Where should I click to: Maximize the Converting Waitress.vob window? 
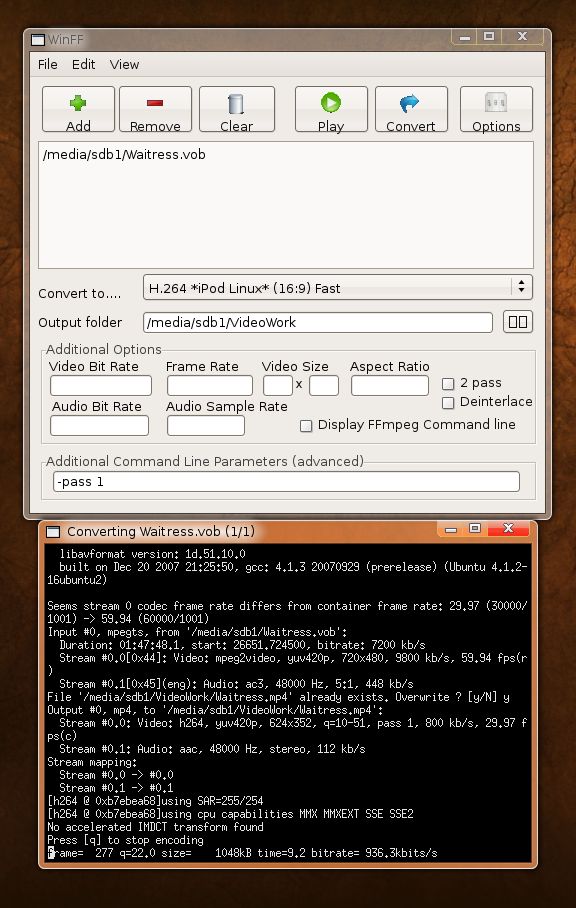coord(475,528)
